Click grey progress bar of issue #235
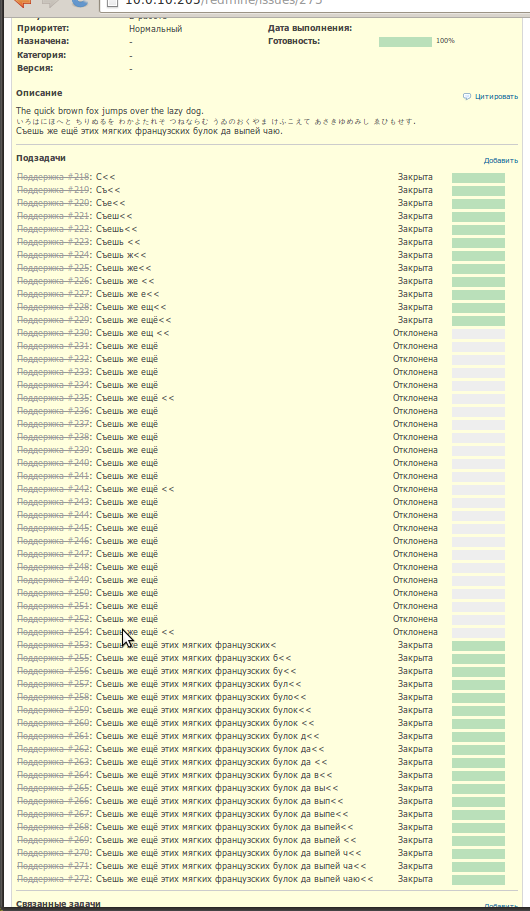The height and width of the screenshot is (911, 530). point(478,399)
